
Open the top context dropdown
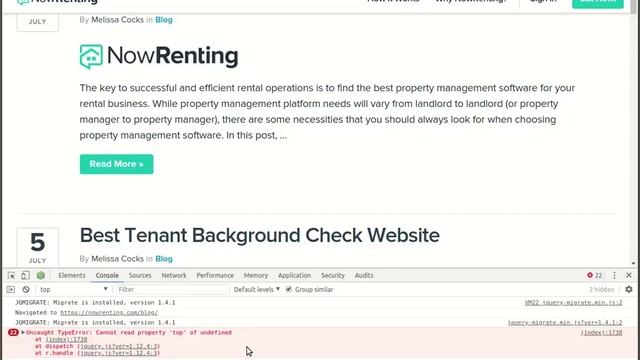[x=73, y=289]
